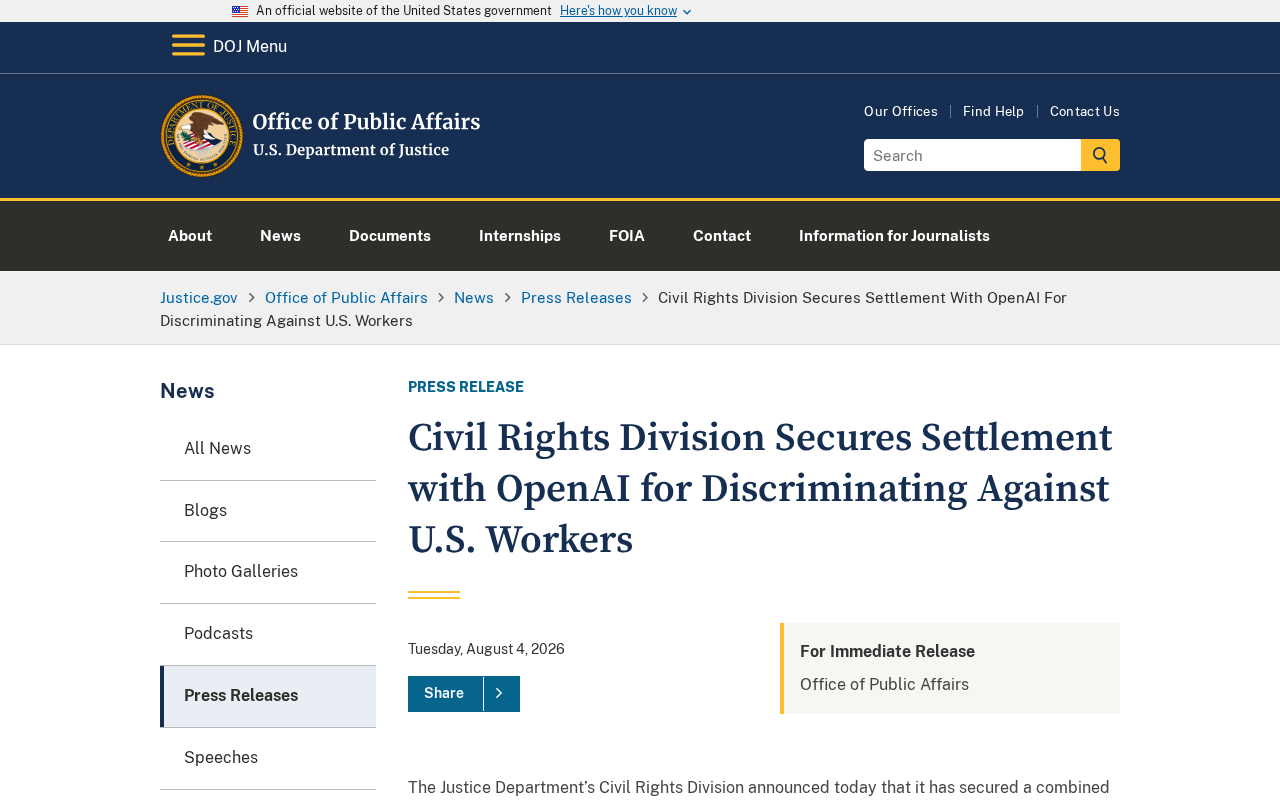
Task: Click the yellow search magnifier button
Action: (x=1100, y=155)
